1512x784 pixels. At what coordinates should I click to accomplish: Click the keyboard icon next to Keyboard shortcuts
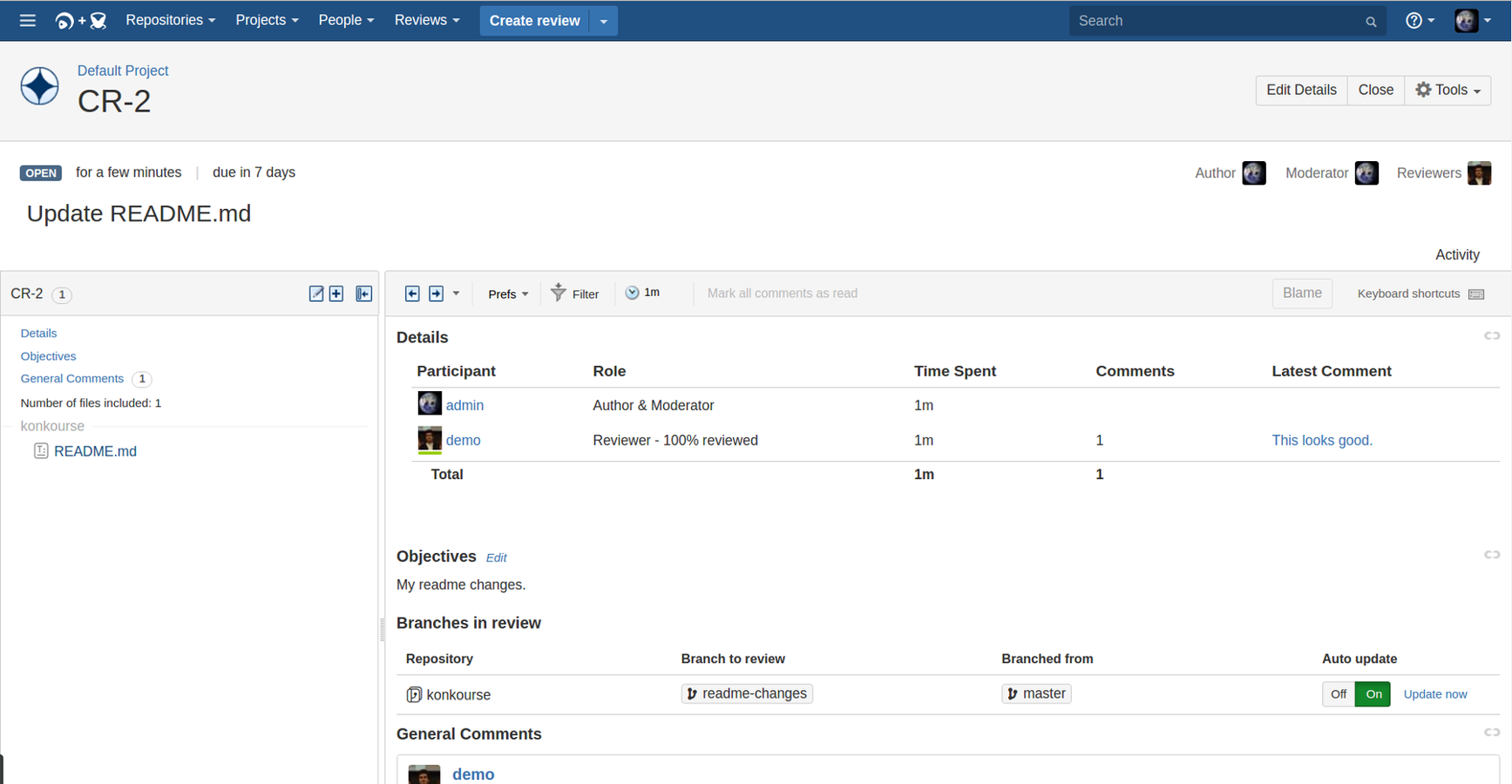[x=1476, y=294]
